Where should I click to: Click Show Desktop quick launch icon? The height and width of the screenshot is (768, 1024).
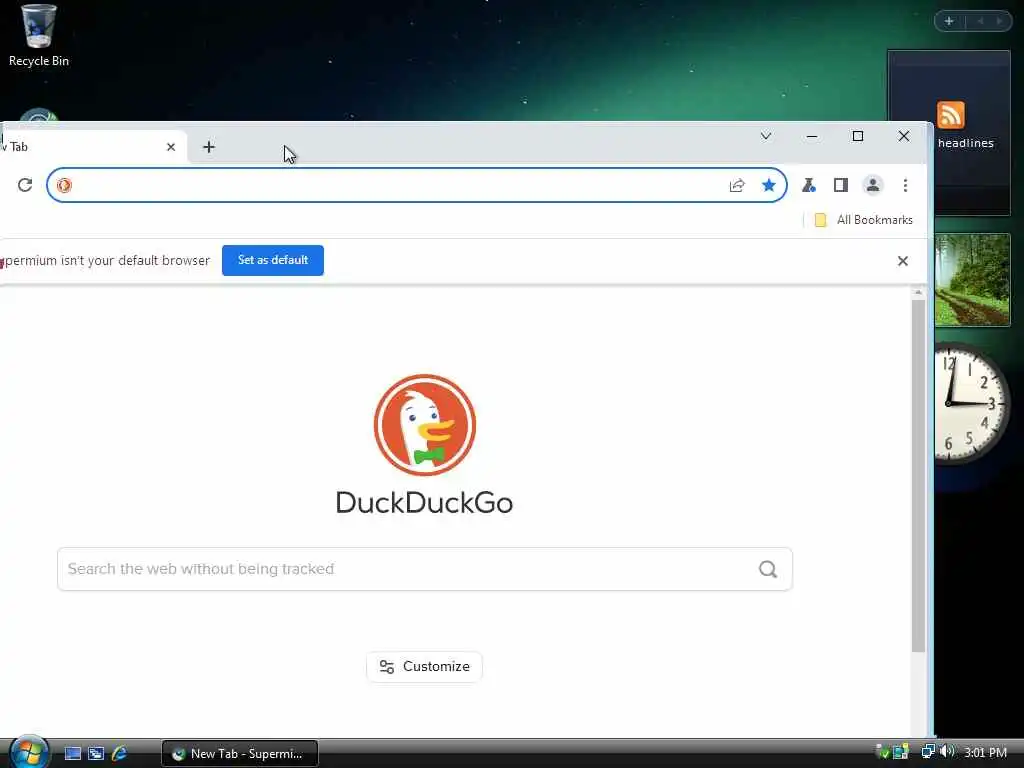tap(72, 754)
